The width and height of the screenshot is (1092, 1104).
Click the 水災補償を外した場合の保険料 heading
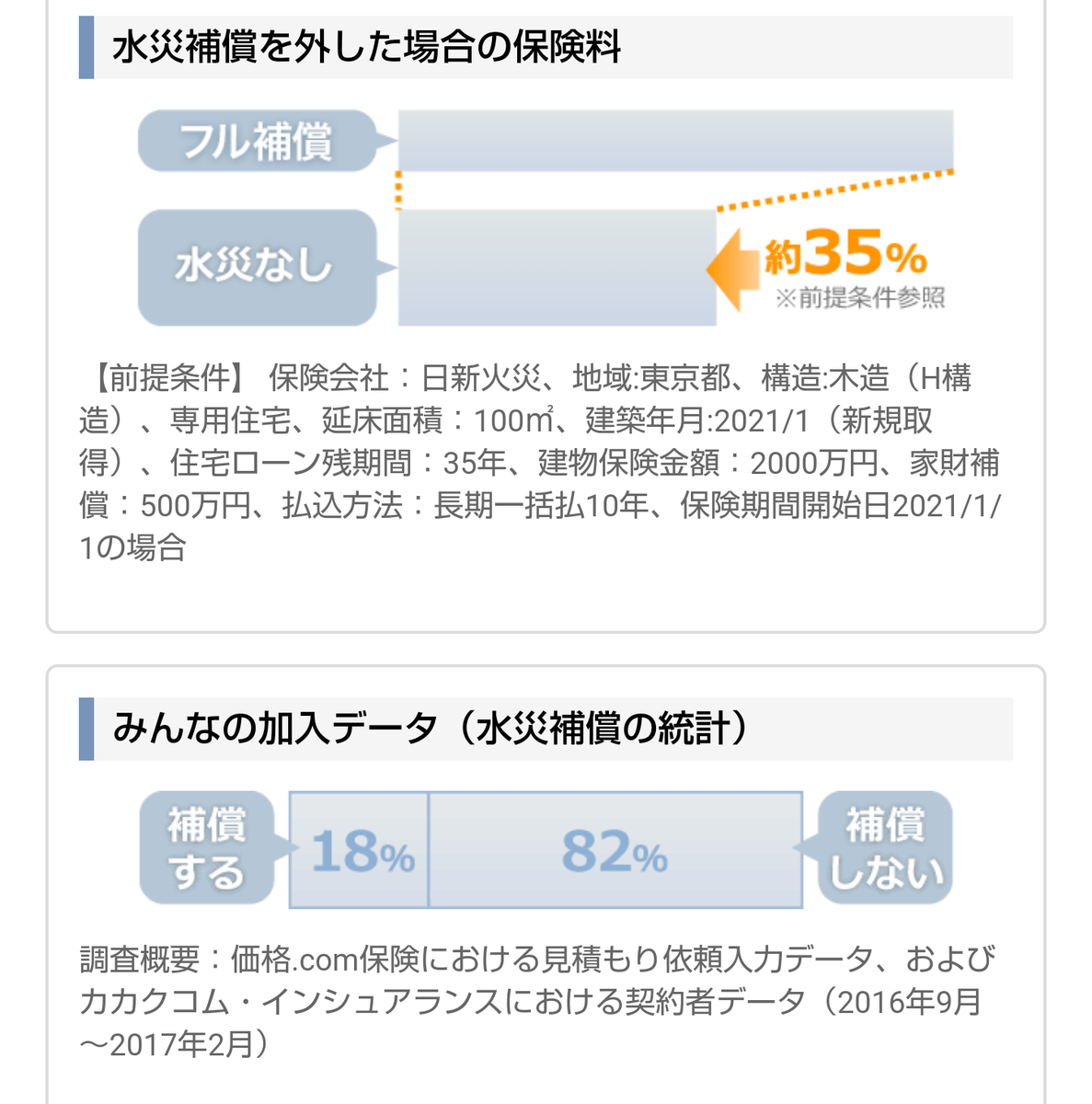coord(366,47)
